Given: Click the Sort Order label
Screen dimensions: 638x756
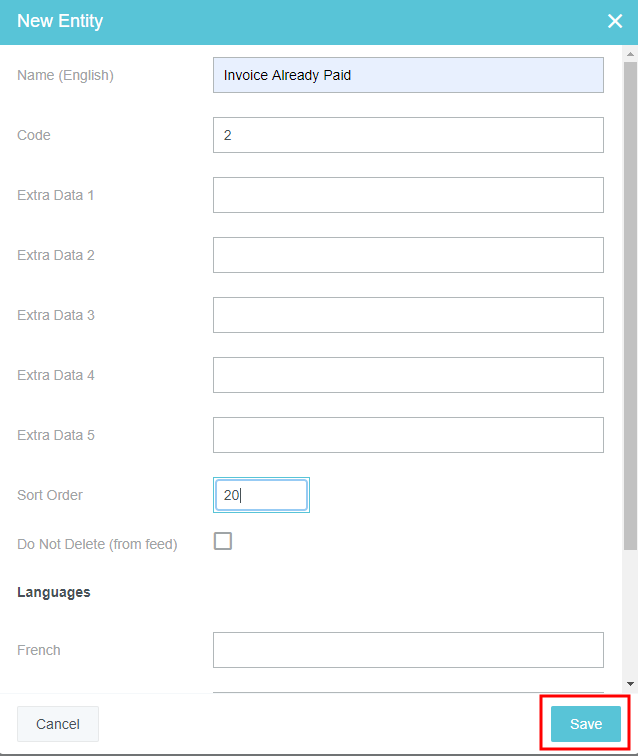Looking at the screenshot, I should pos(50,495).
